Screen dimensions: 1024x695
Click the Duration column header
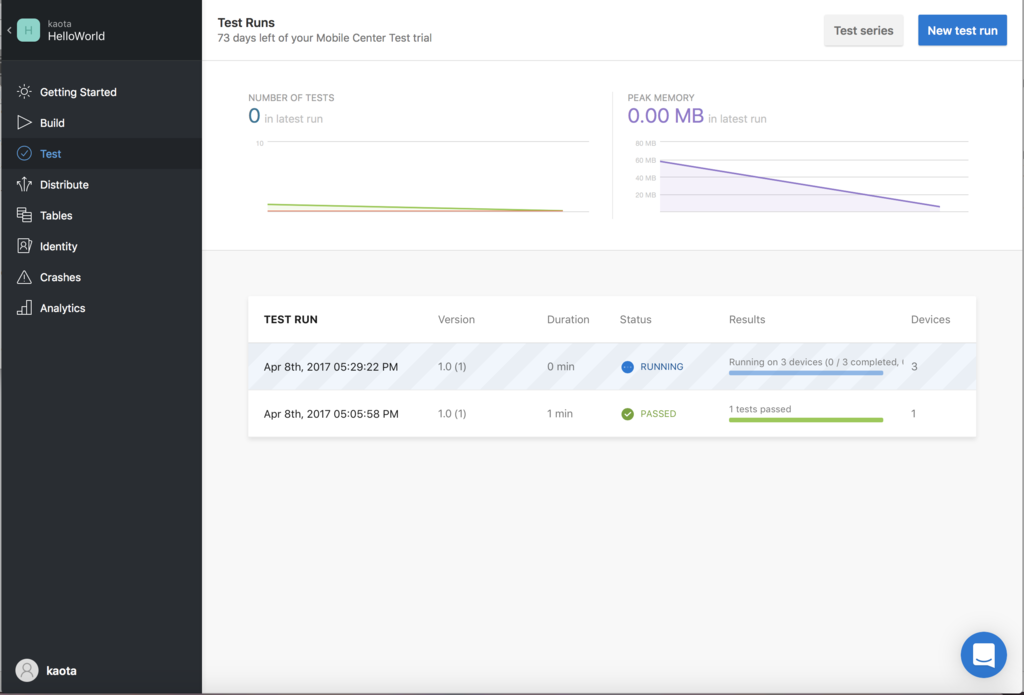tap(568, 319)
